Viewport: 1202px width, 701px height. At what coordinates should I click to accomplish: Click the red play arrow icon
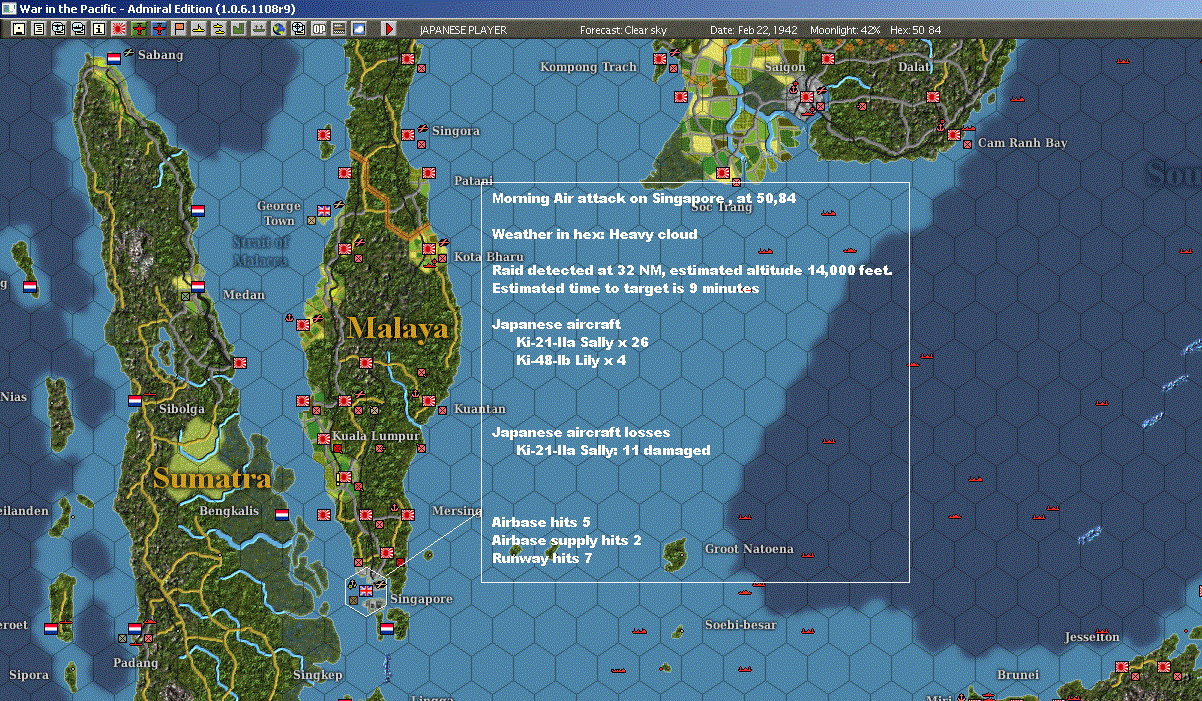388,29
